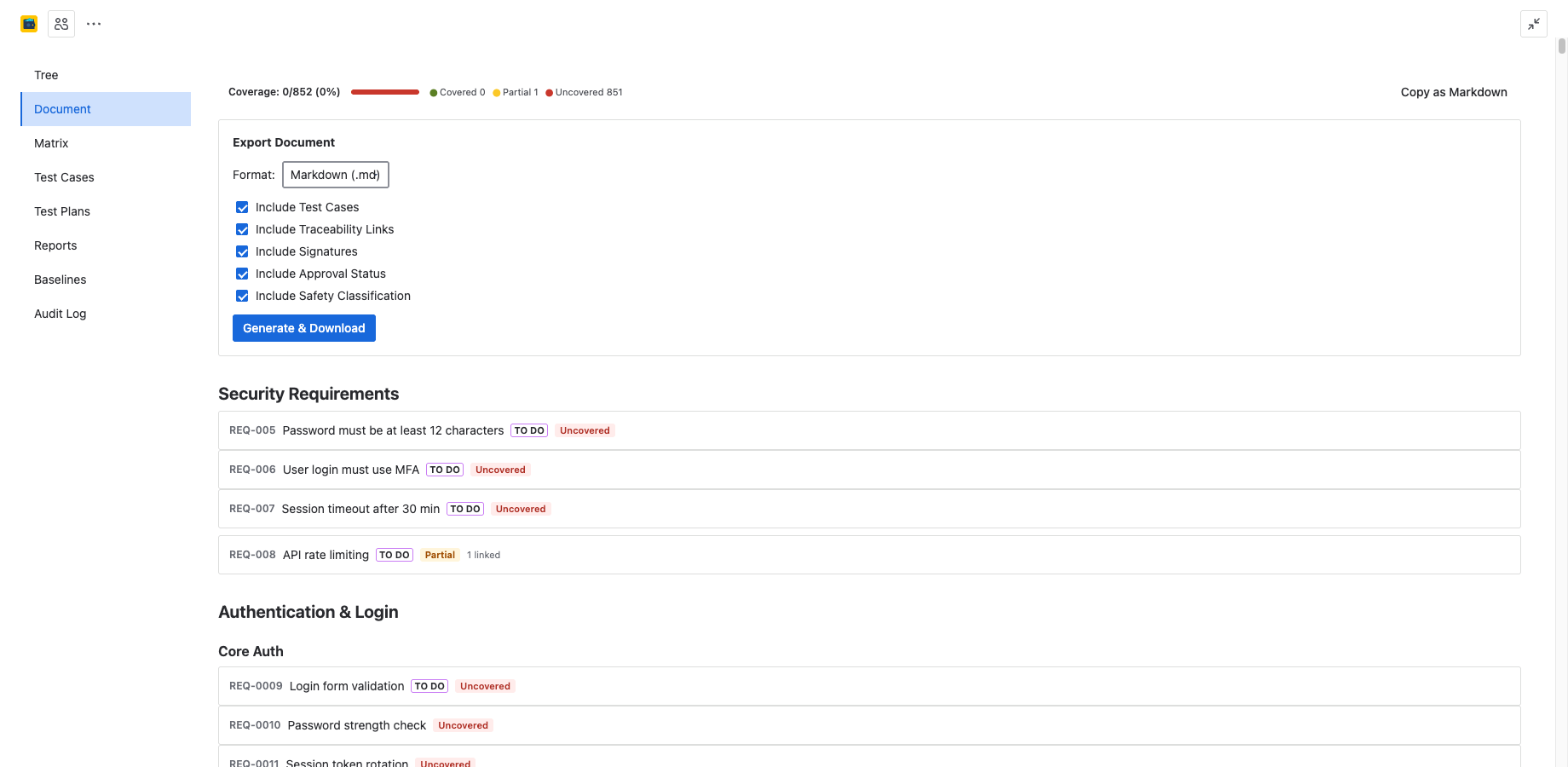This screenshot has width=1568, height=767.
Task: Open TO DO status of REQ-008
Action: pyautogui.click(x=395, y=555)
